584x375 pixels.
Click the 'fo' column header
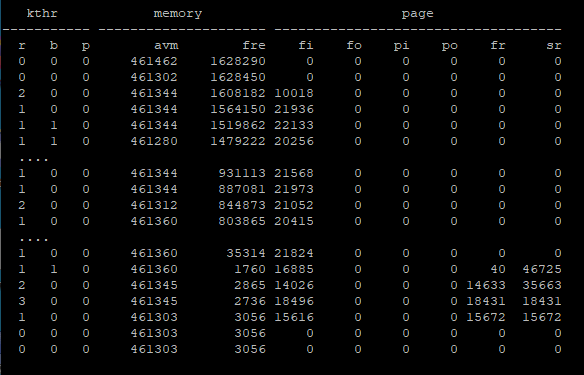tap(354, 45)
